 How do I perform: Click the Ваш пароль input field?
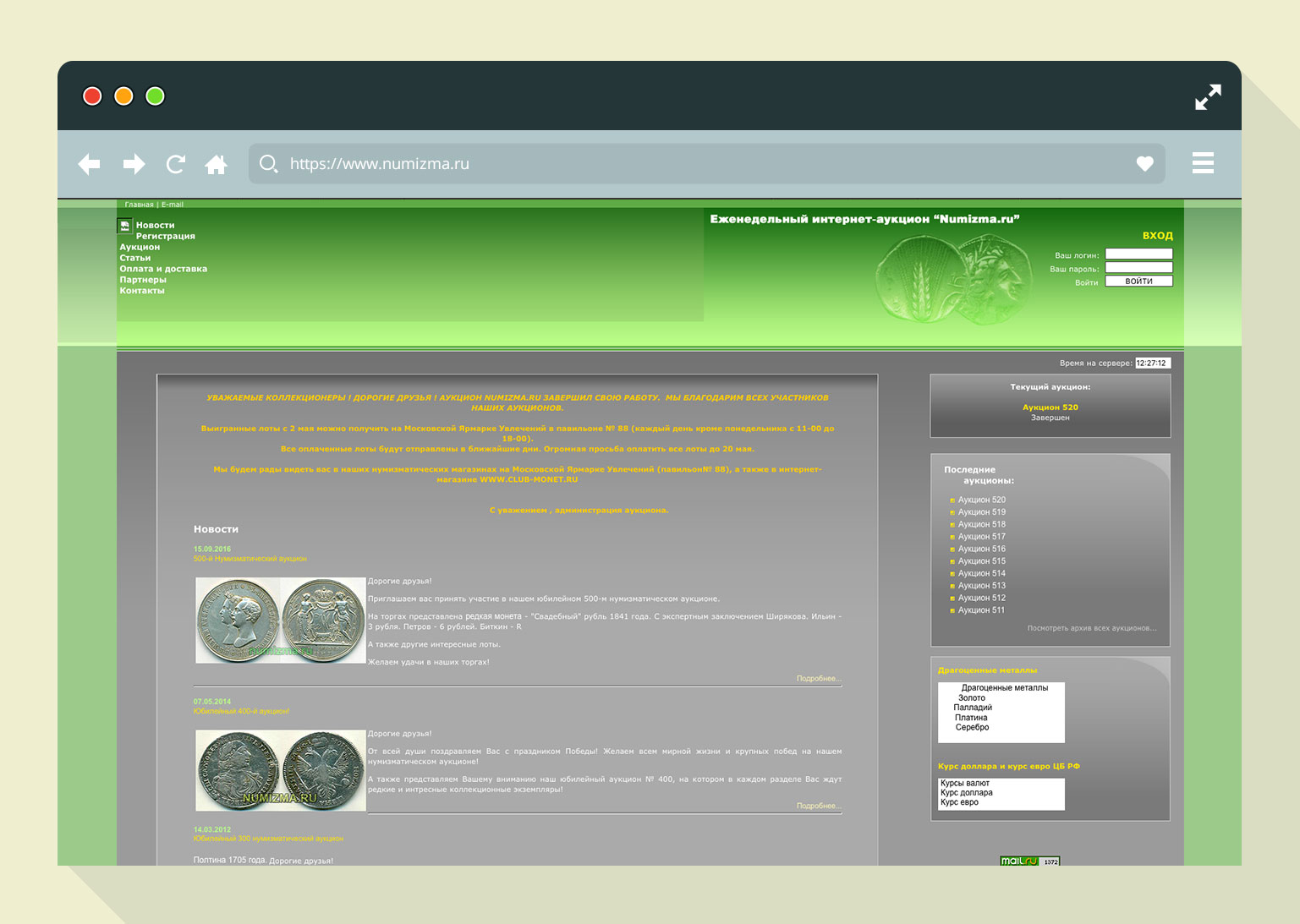click(1138, 267)
